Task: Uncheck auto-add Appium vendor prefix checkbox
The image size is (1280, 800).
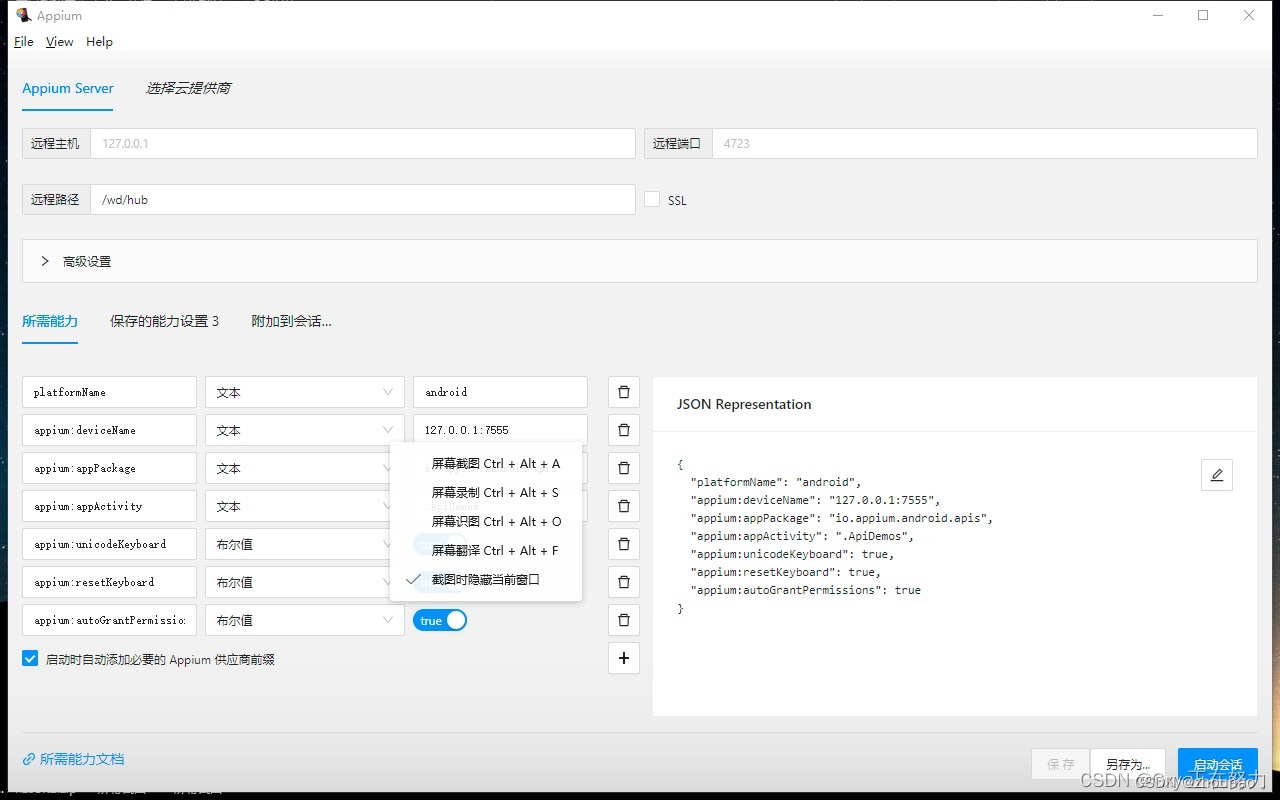Action: pyautogui.click(x=30, y=659)
